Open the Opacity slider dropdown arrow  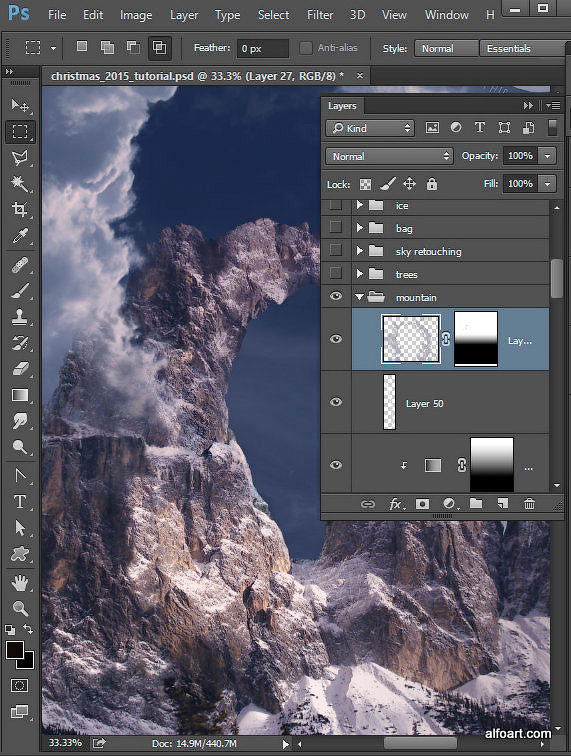[x=547, y=156]
